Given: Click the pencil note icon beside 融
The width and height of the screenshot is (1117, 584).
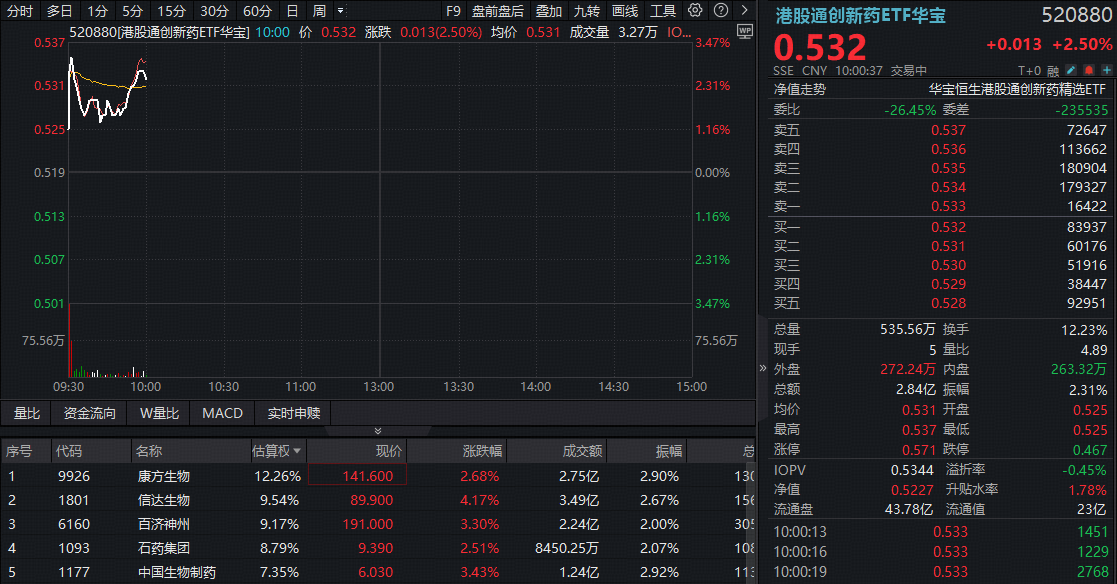Looking at the screenshot, I should (x=1071, y=70).
